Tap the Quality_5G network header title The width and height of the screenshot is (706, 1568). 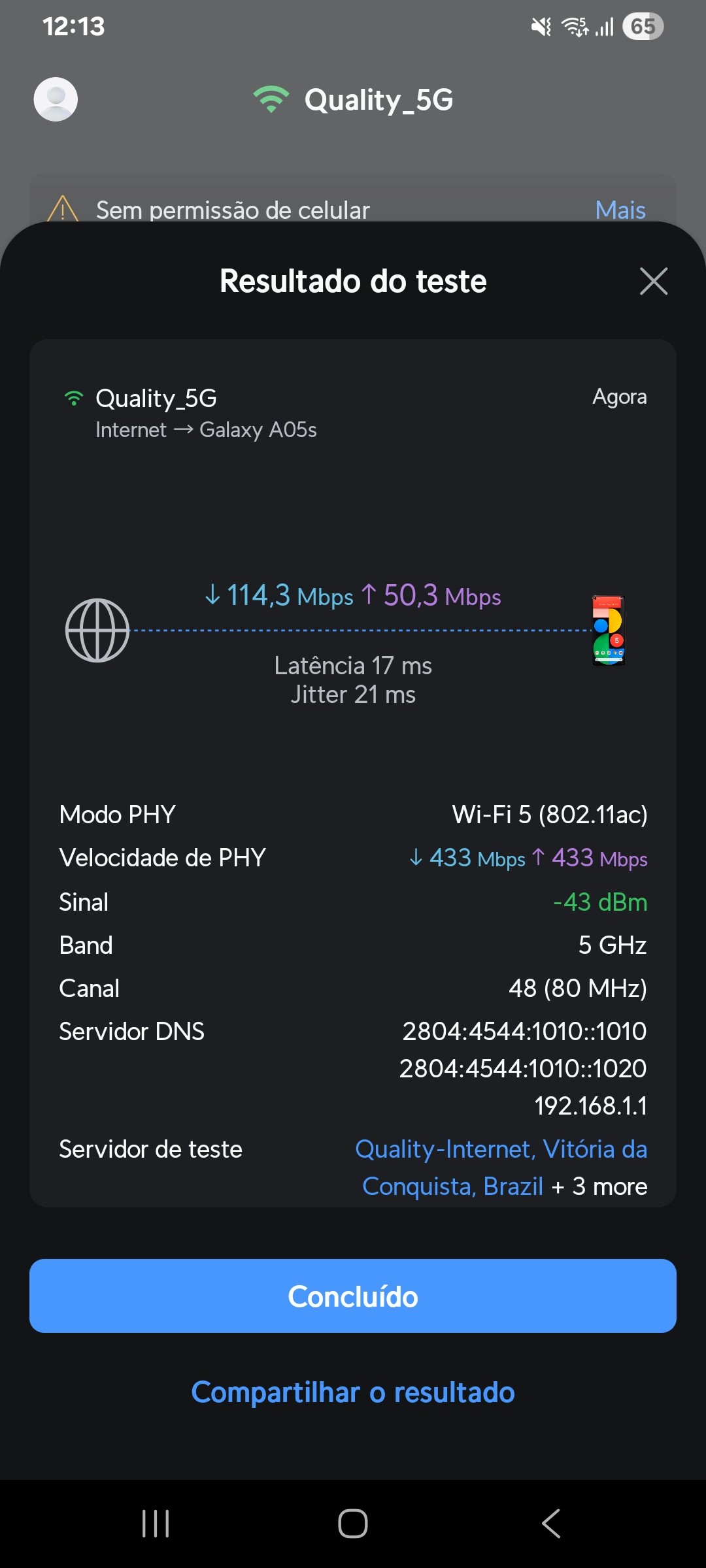click(378, 100)
